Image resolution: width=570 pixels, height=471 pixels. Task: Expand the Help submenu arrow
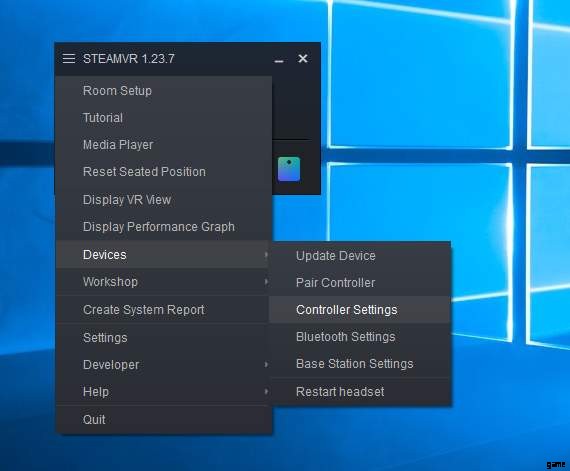pyautogui.click(x=266, y=391)
